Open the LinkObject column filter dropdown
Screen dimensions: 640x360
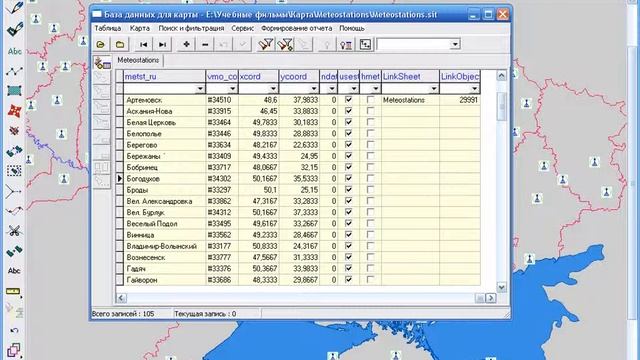tap(474, 89)
